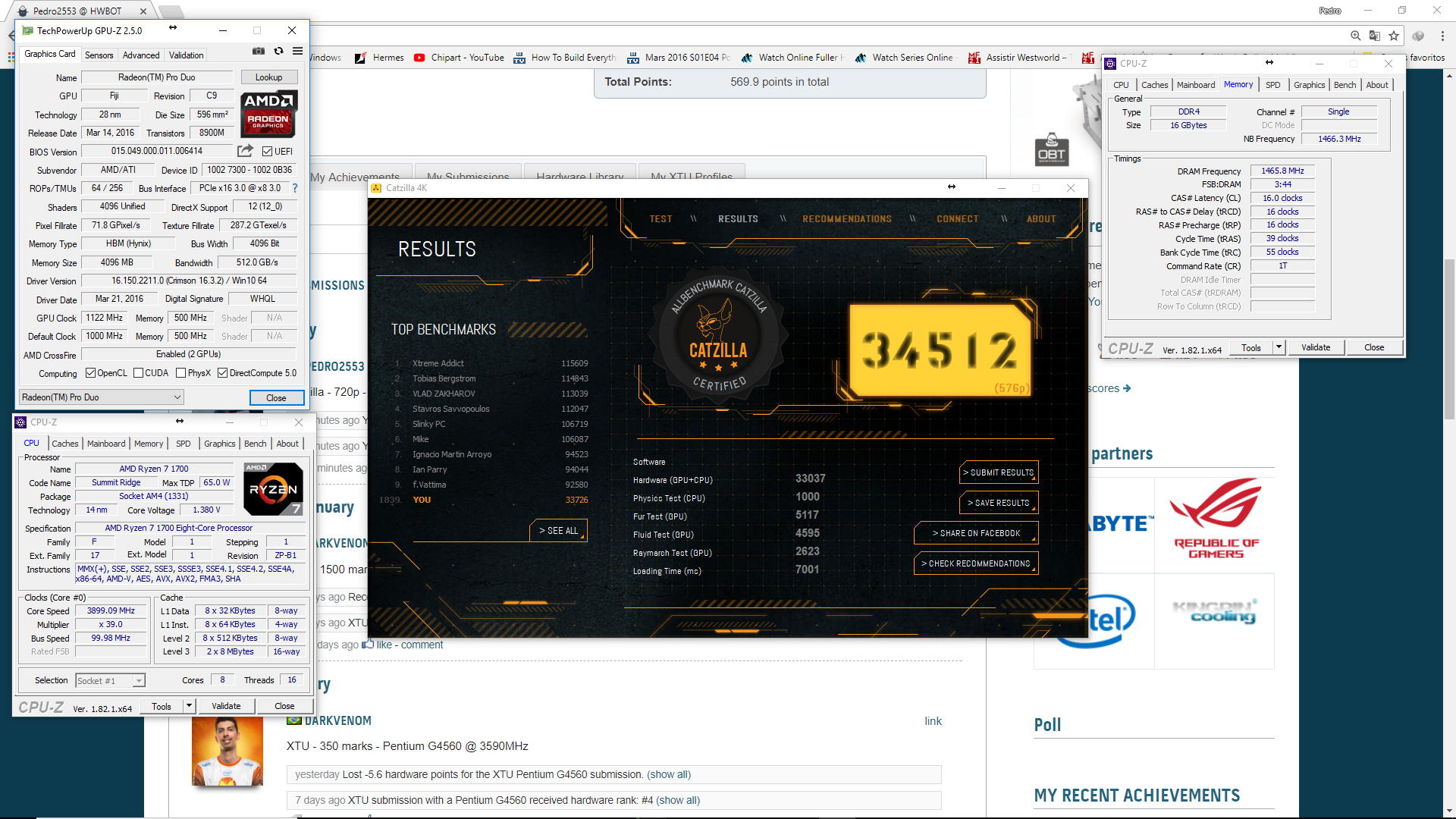Click Validate in the Memory CPU-Z window

coord(1316,347)
